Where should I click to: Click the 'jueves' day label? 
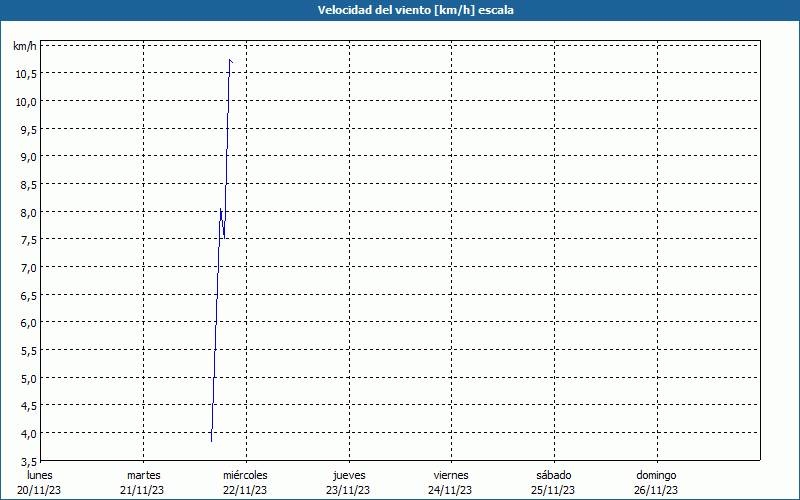349,475
